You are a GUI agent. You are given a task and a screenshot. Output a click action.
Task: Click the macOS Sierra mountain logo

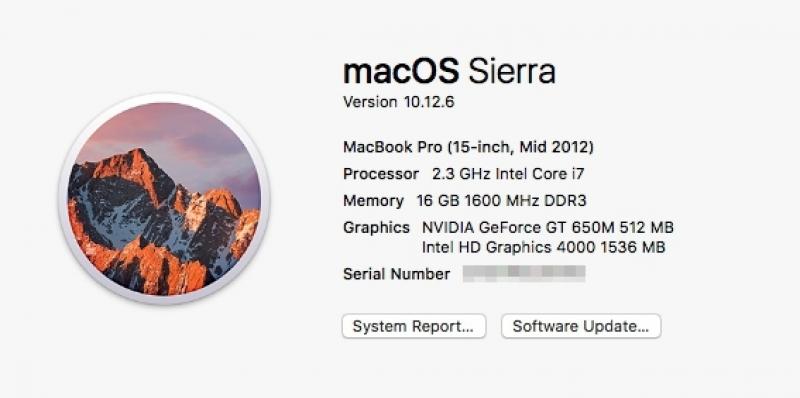pos(164,199)
